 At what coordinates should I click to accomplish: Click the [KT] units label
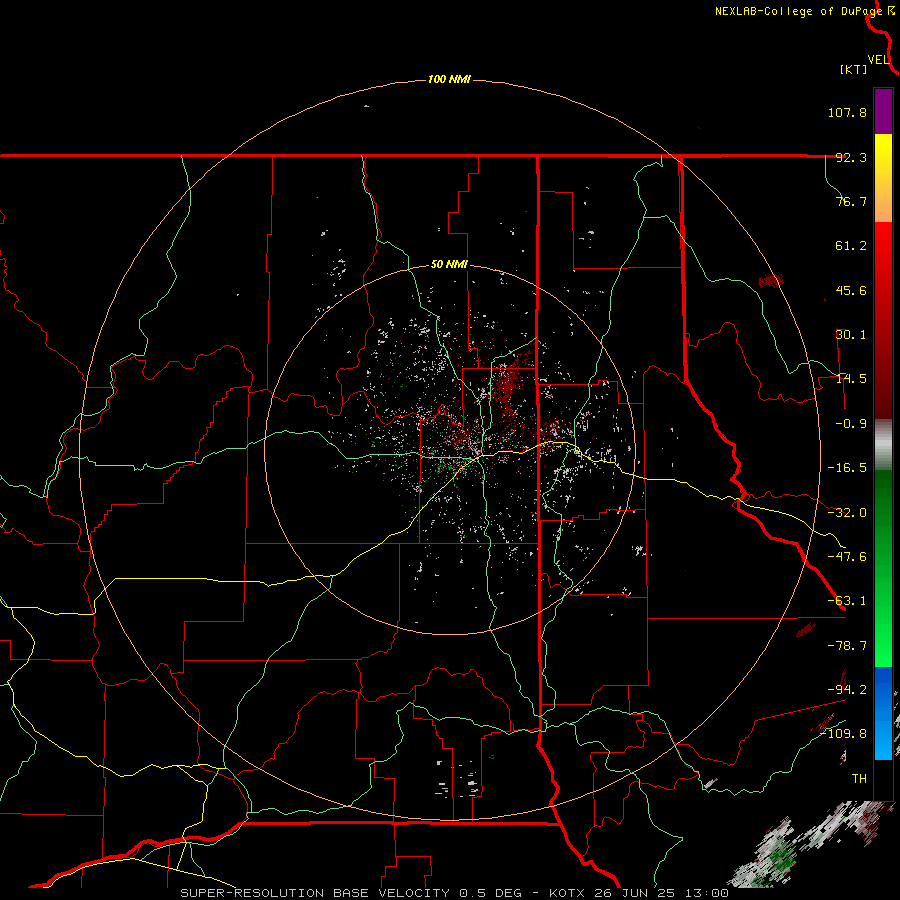pyautogui.click(x=853, y=69)
